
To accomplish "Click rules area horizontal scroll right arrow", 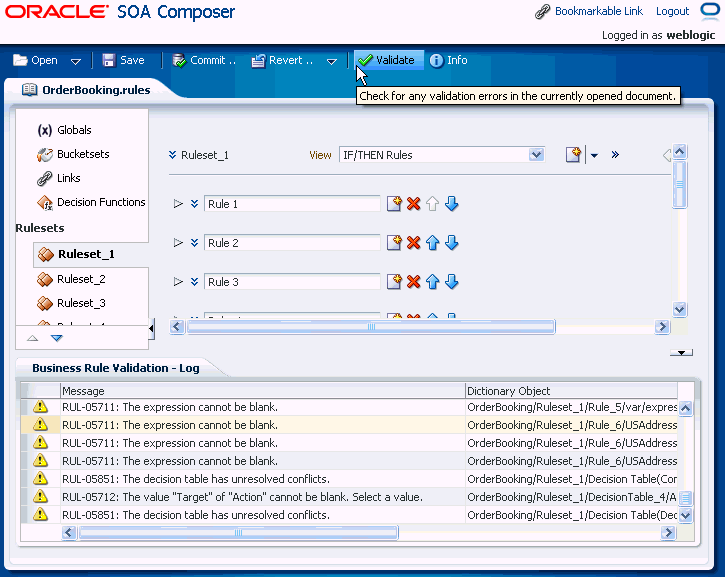I will pyautogui.click(x=662, y=326).
